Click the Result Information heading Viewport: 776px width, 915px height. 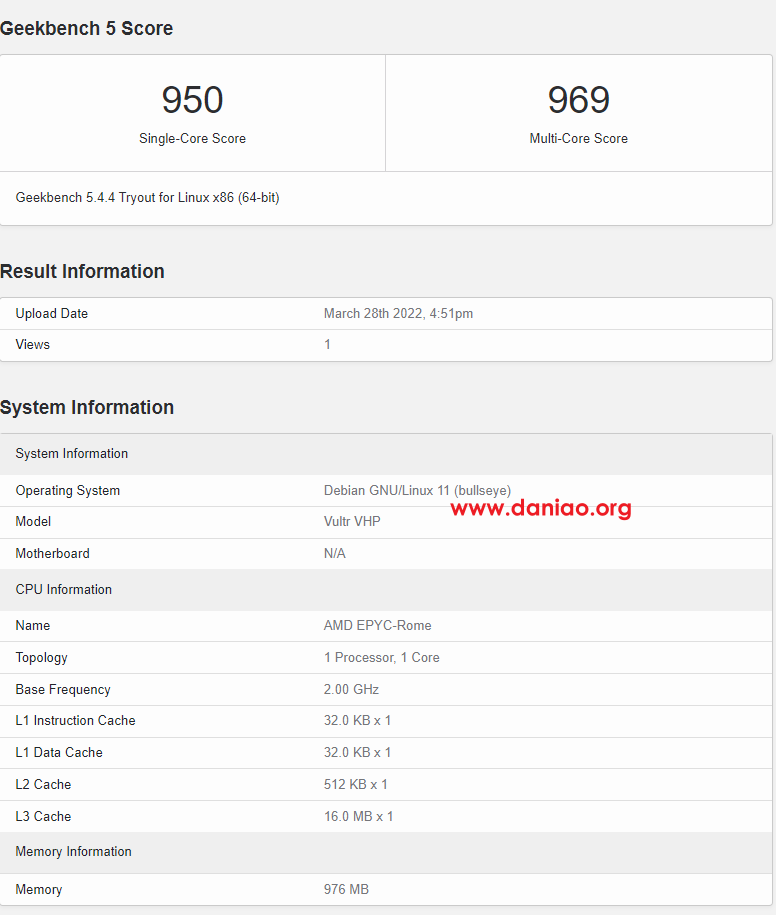(82, 271)
